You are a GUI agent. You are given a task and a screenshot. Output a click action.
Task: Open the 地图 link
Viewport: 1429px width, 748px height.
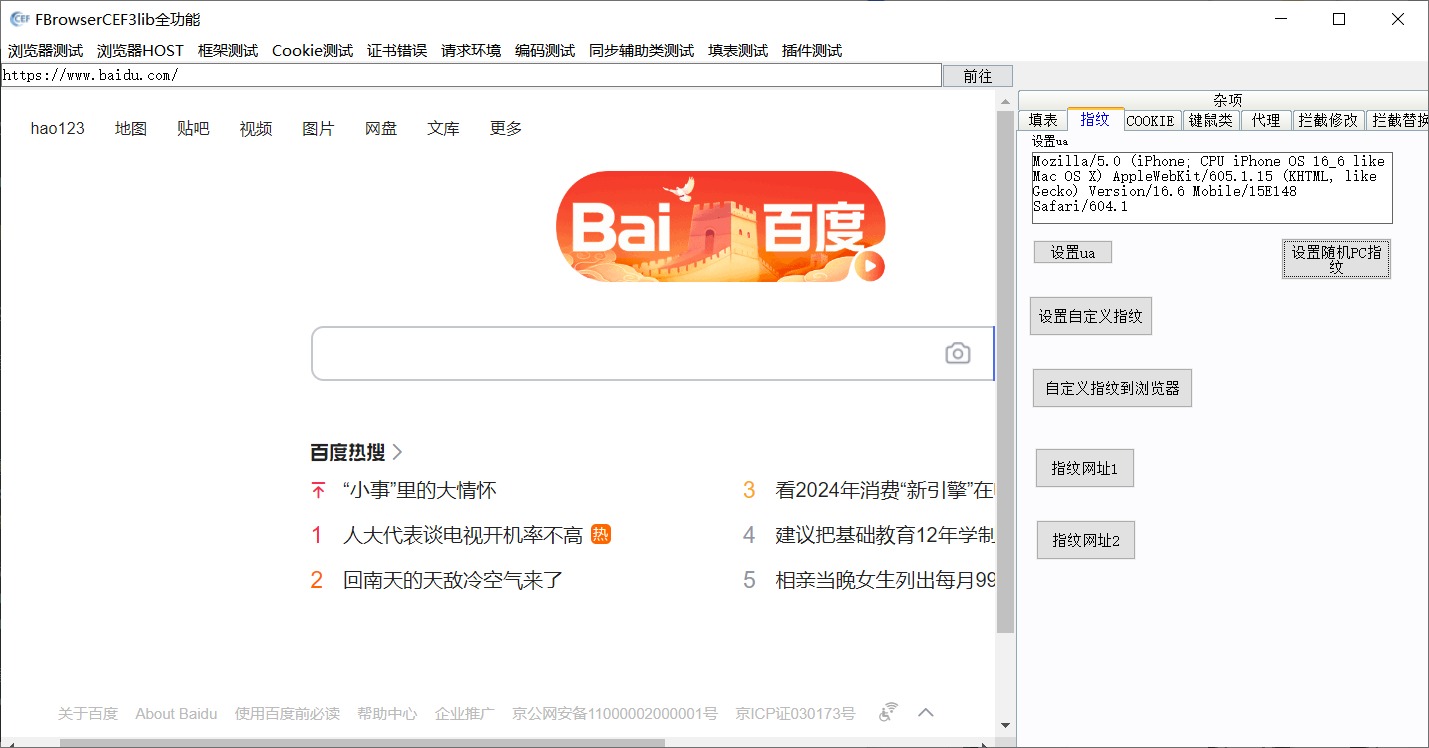pyautogui.click(x=131, y=128)
